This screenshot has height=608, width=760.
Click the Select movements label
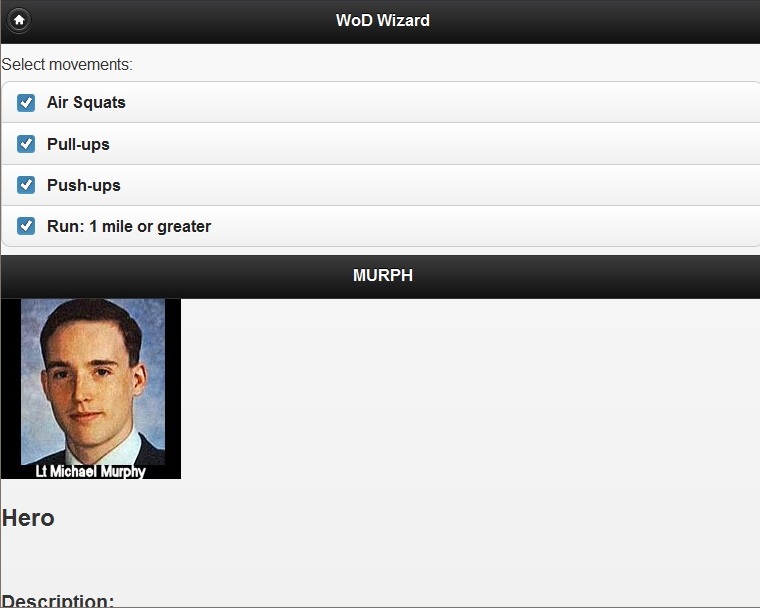[x=67, y=64]
